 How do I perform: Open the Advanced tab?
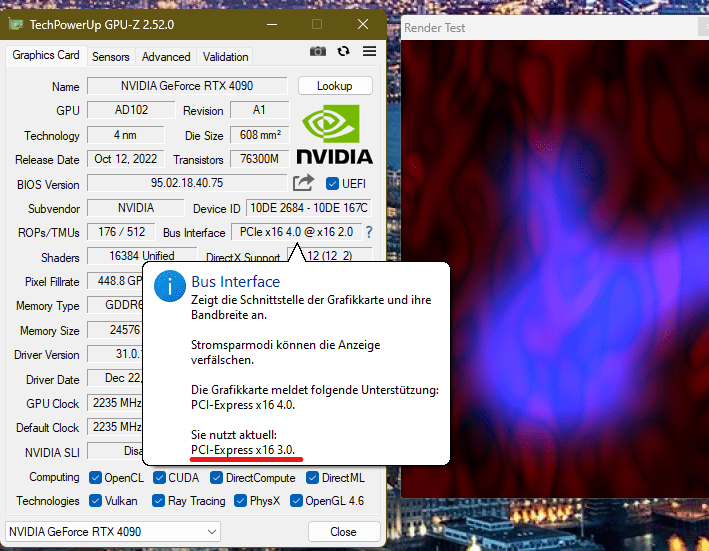pos(166,57)
